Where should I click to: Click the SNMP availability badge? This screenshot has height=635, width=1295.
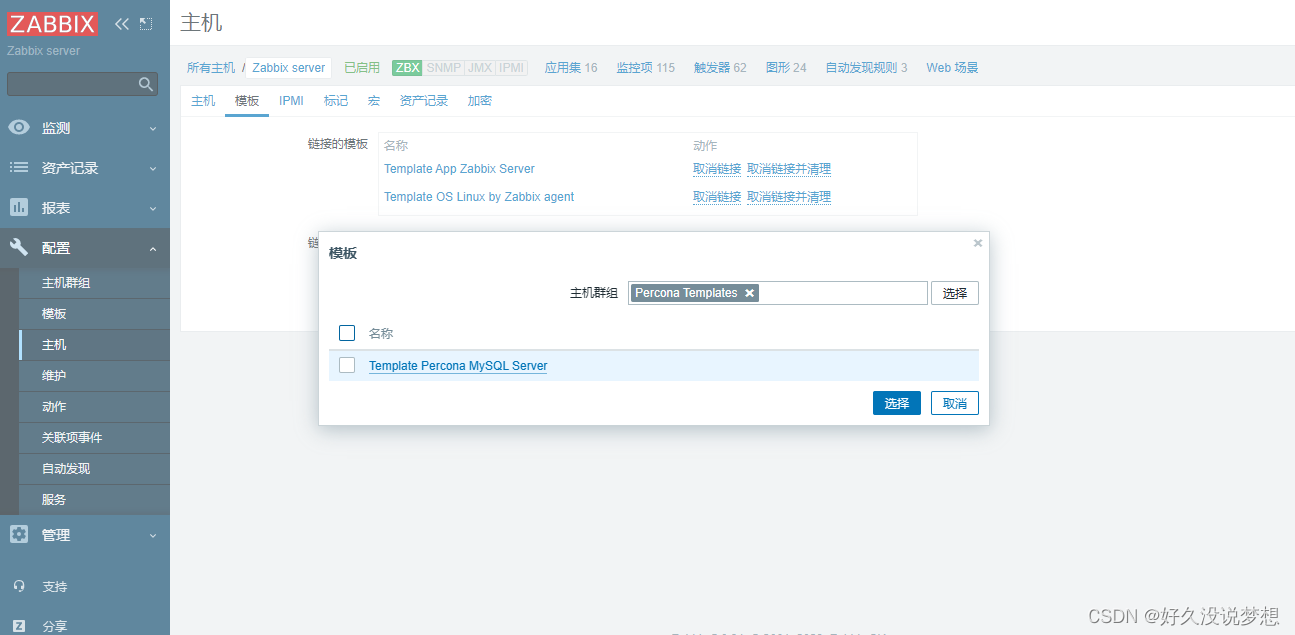(444, 68)
